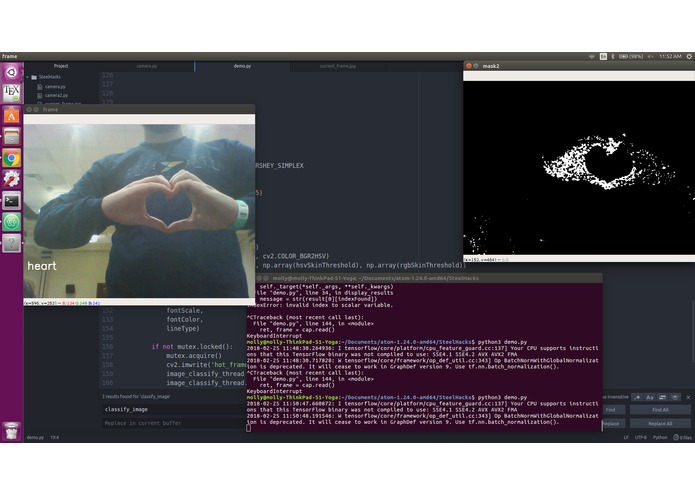Image resolution: width=695 pixels, height=494 pixels.
Task: Open the session gear menu in top bar
Action: click(689, 57)
